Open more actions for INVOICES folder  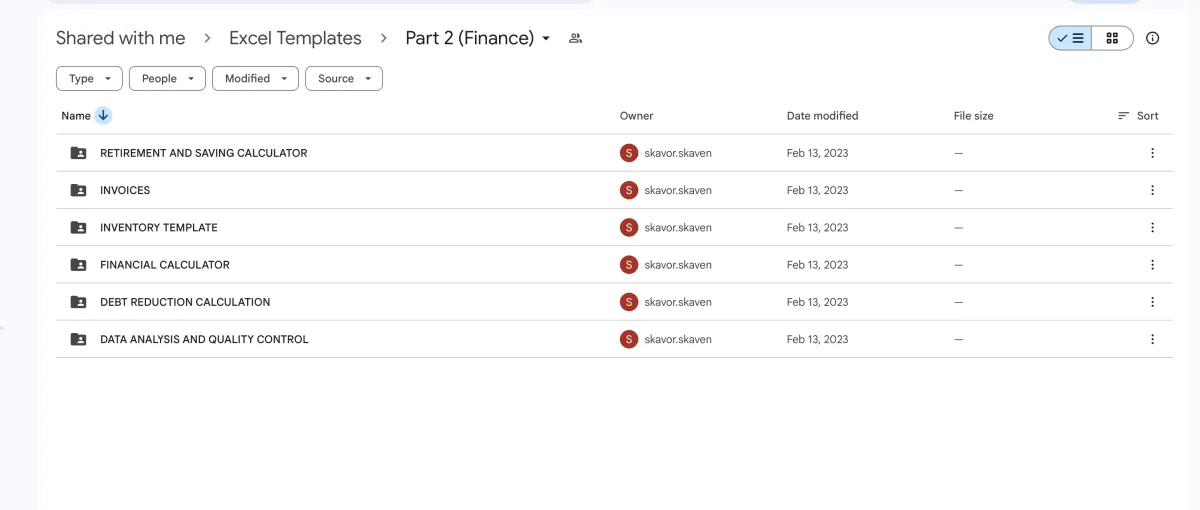(x=1152, y=190)
